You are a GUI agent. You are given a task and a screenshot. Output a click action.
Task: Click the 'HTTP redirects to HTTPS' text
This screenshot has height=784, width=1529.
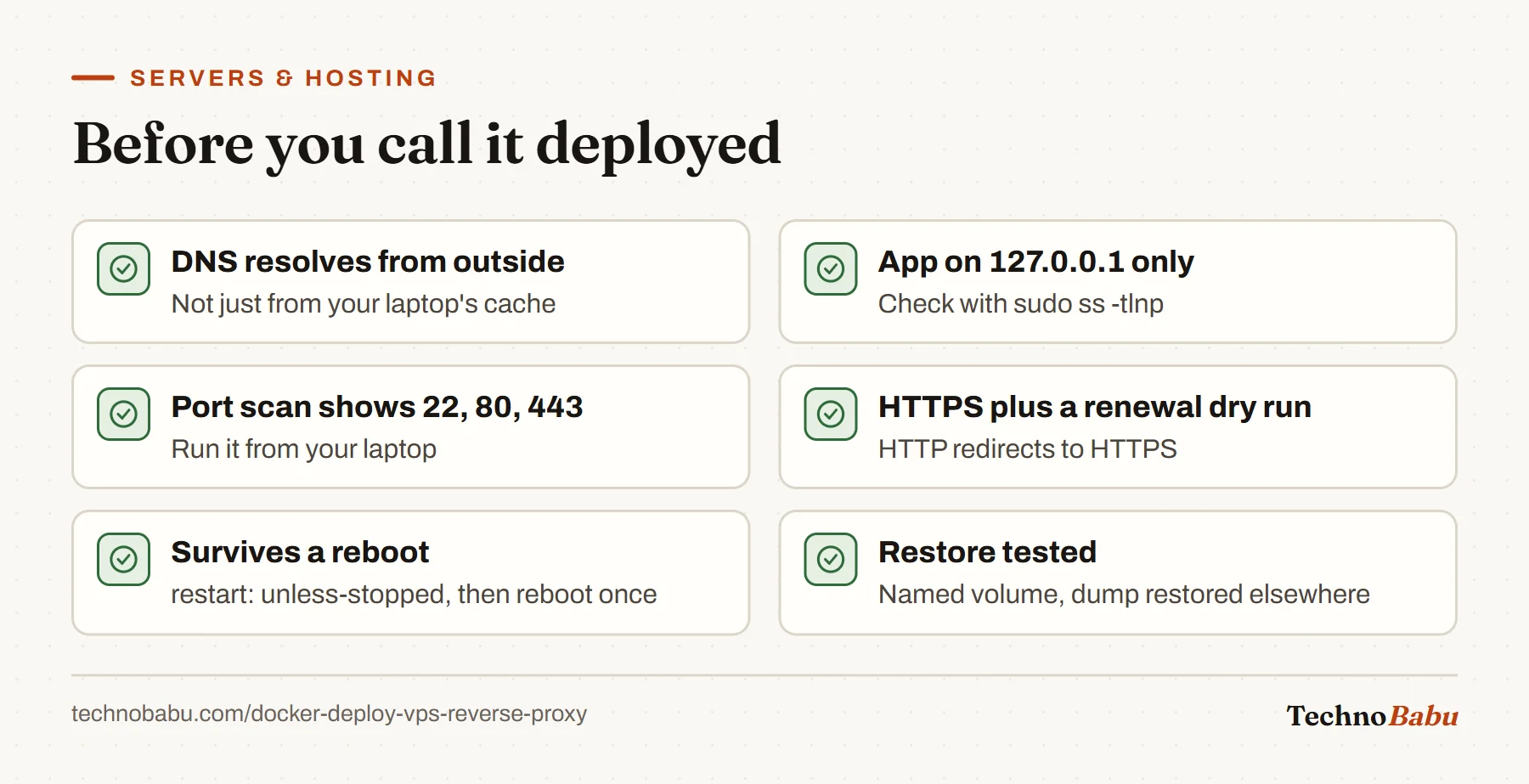1028,448
